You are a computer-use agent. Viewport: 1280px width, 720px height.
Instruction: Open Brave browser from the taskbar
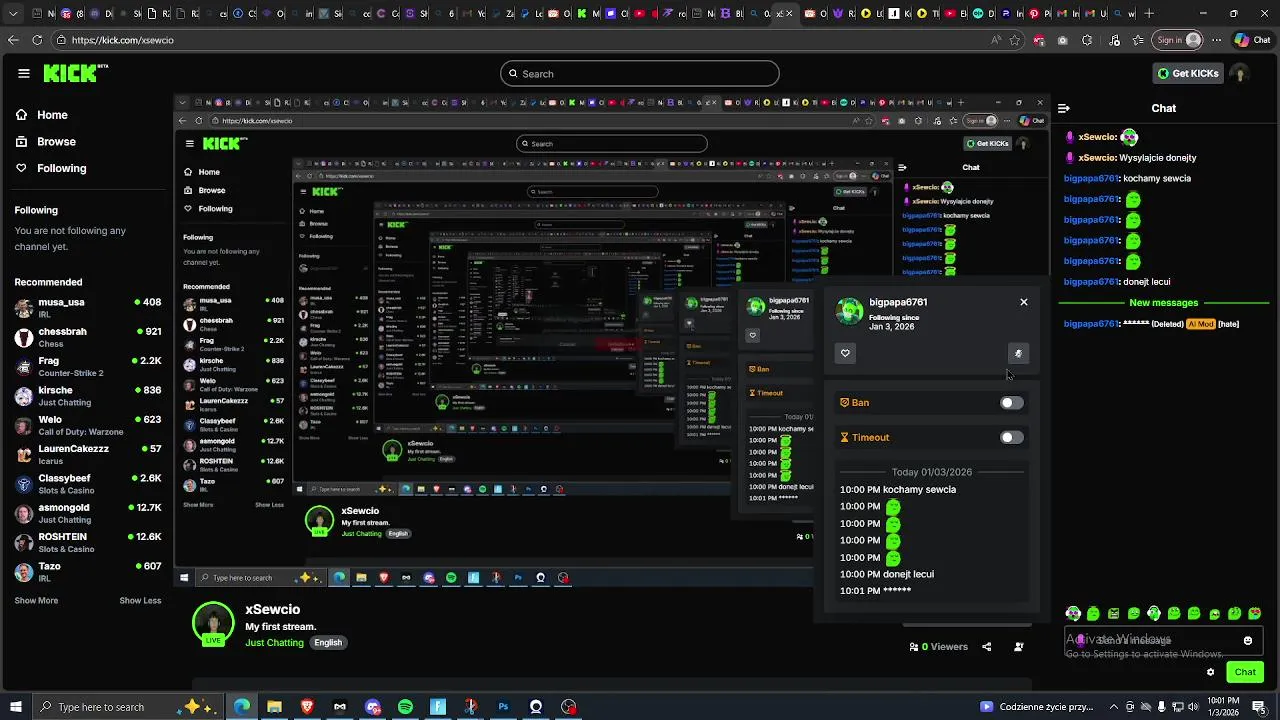pos(307,707)
